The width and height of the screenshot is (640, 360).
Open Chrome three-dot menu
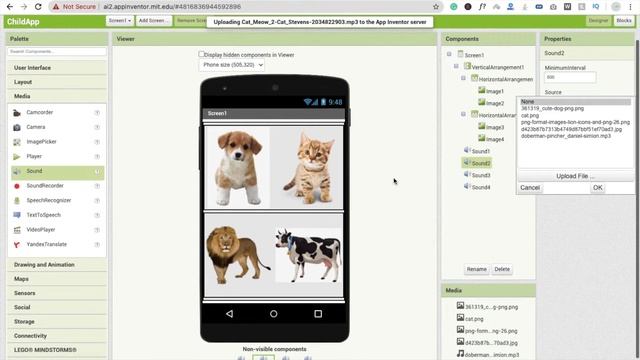point(630,7)
